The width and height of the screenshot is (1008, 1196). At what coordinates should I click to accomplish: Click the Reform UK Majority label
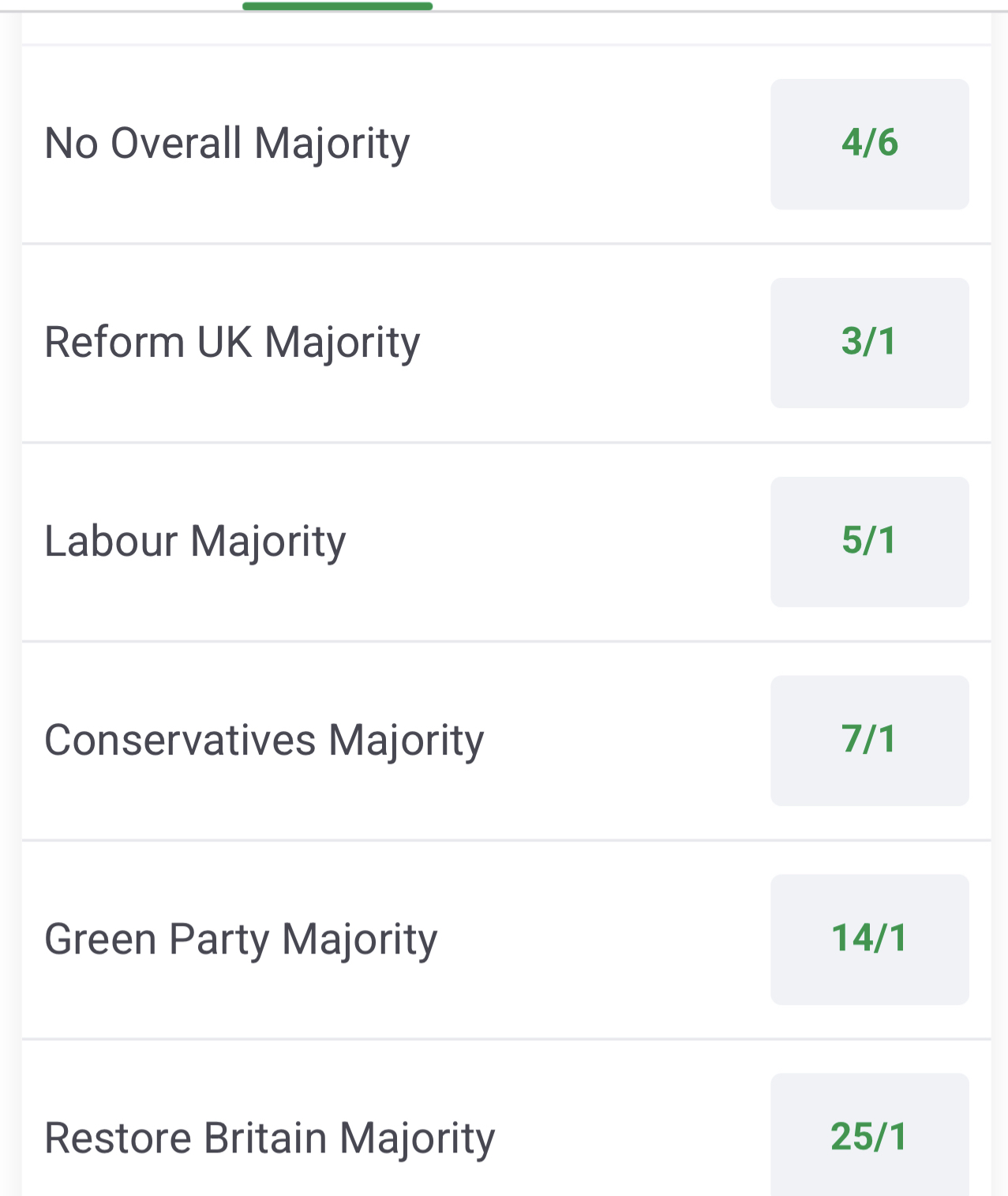click(x=232, y=343)
